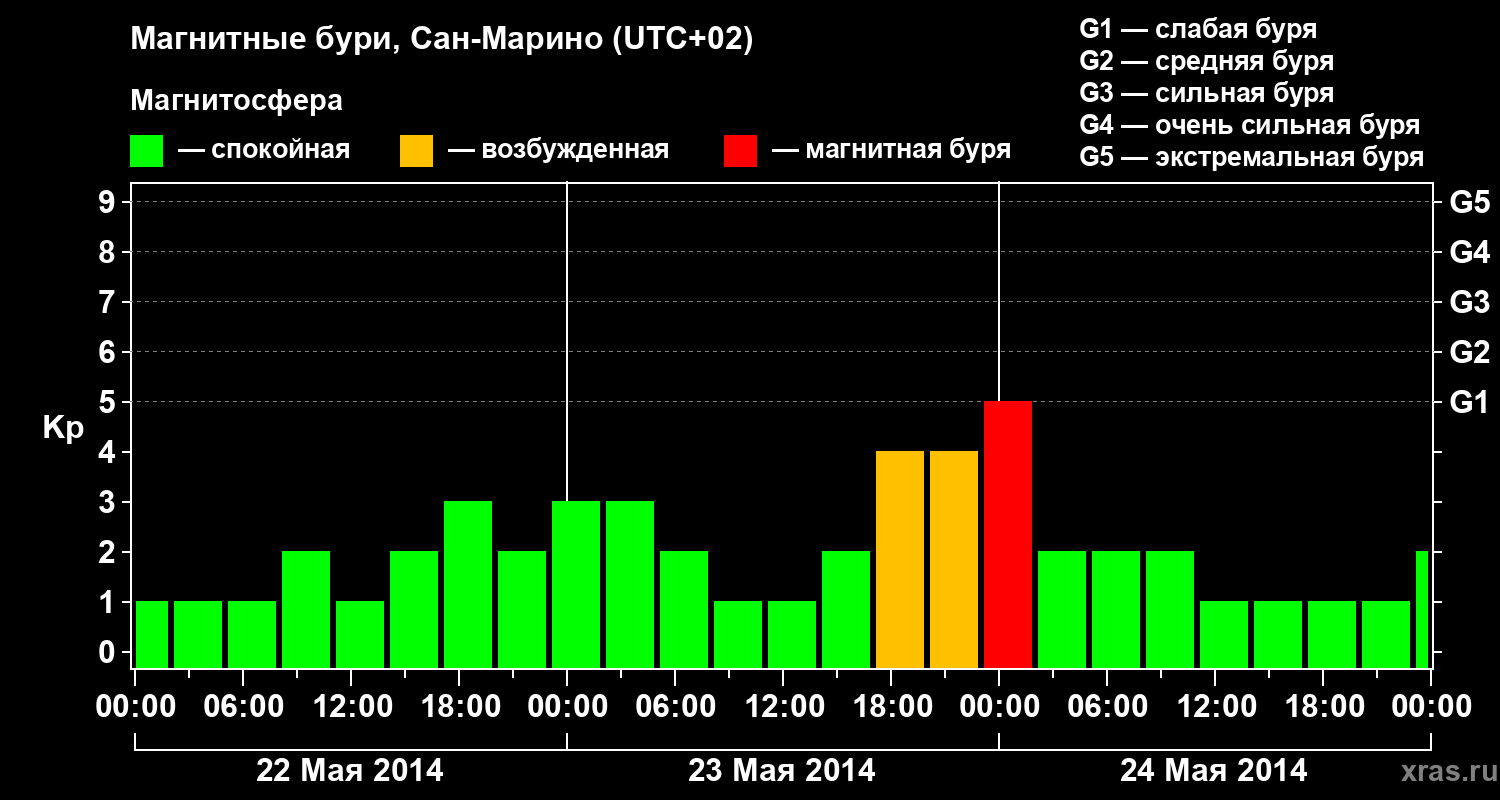Click the red magnetic storm legend swatch
1500x800 pixels.
pos(741,151)
